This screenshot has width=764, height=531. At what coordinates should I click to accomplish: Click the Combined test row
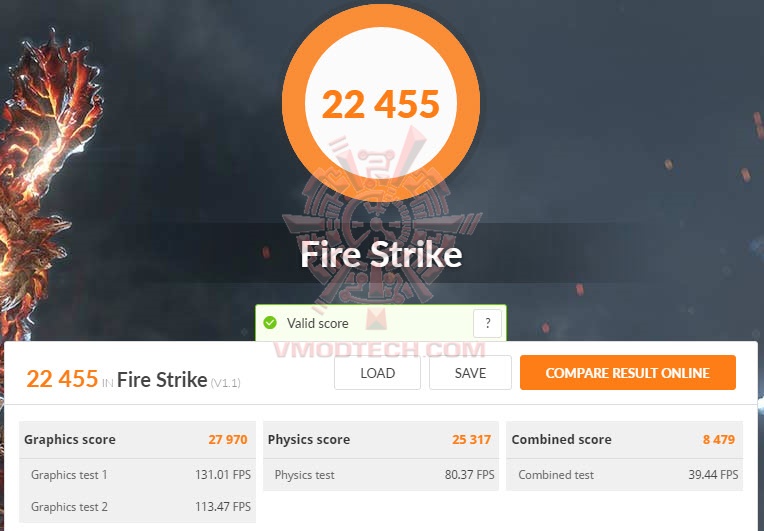point(625,474)
